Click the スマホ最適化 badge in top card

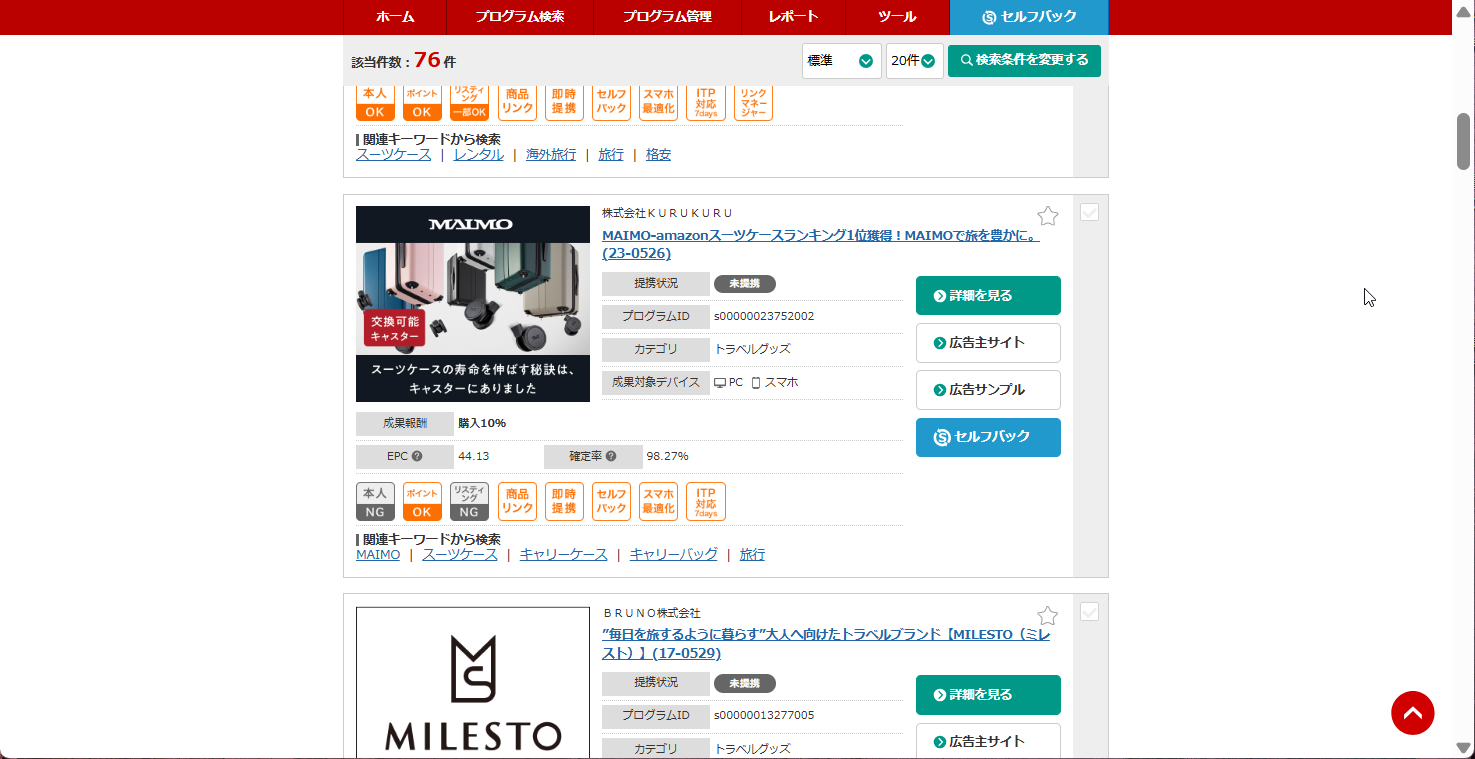[659, 103]
